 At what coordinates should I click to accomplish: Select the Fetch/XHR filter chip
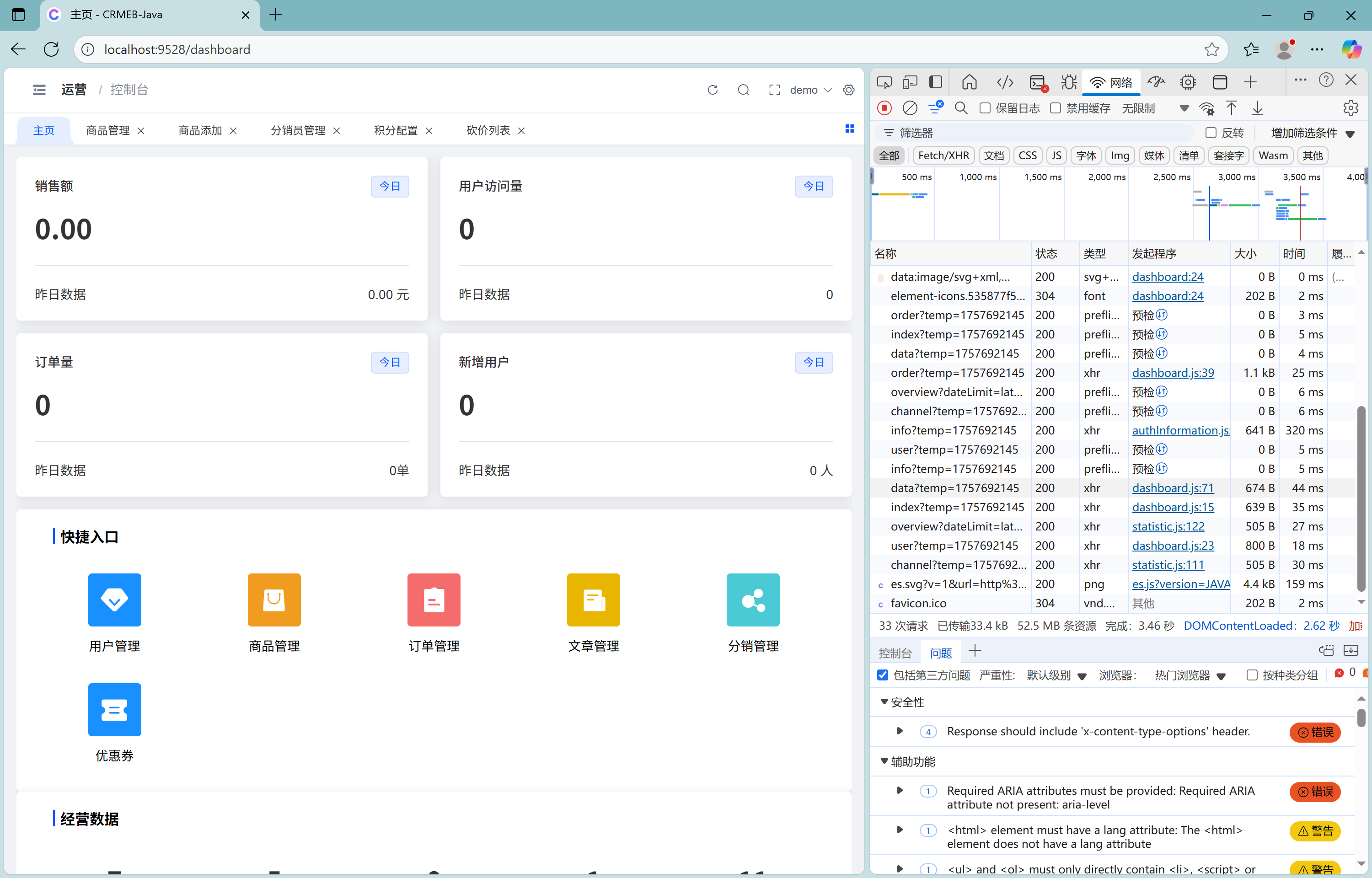pos(943,155)
